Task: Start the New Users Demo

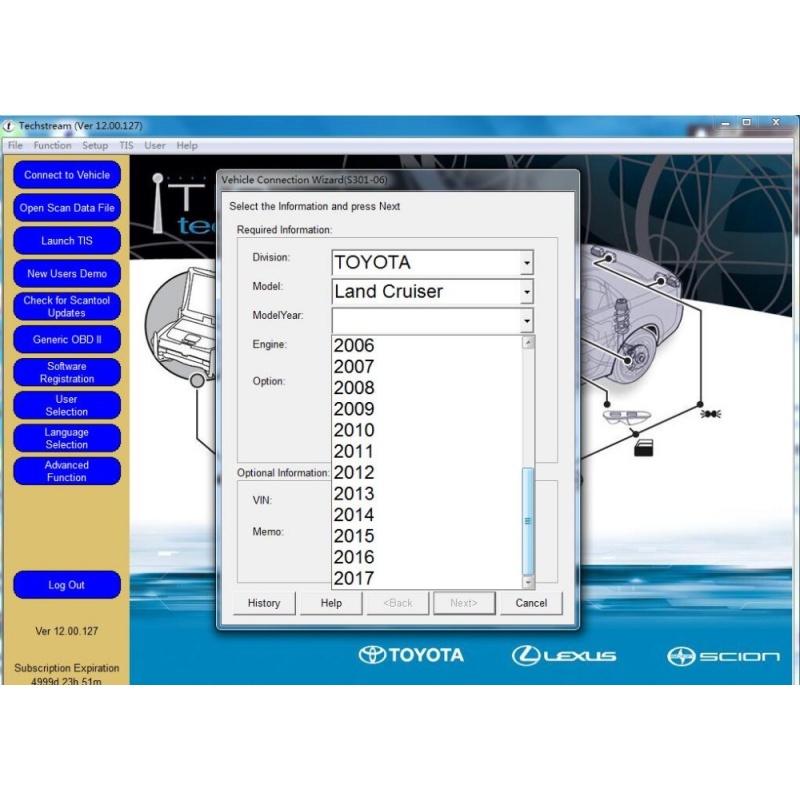Action: [x=67, y=273]
